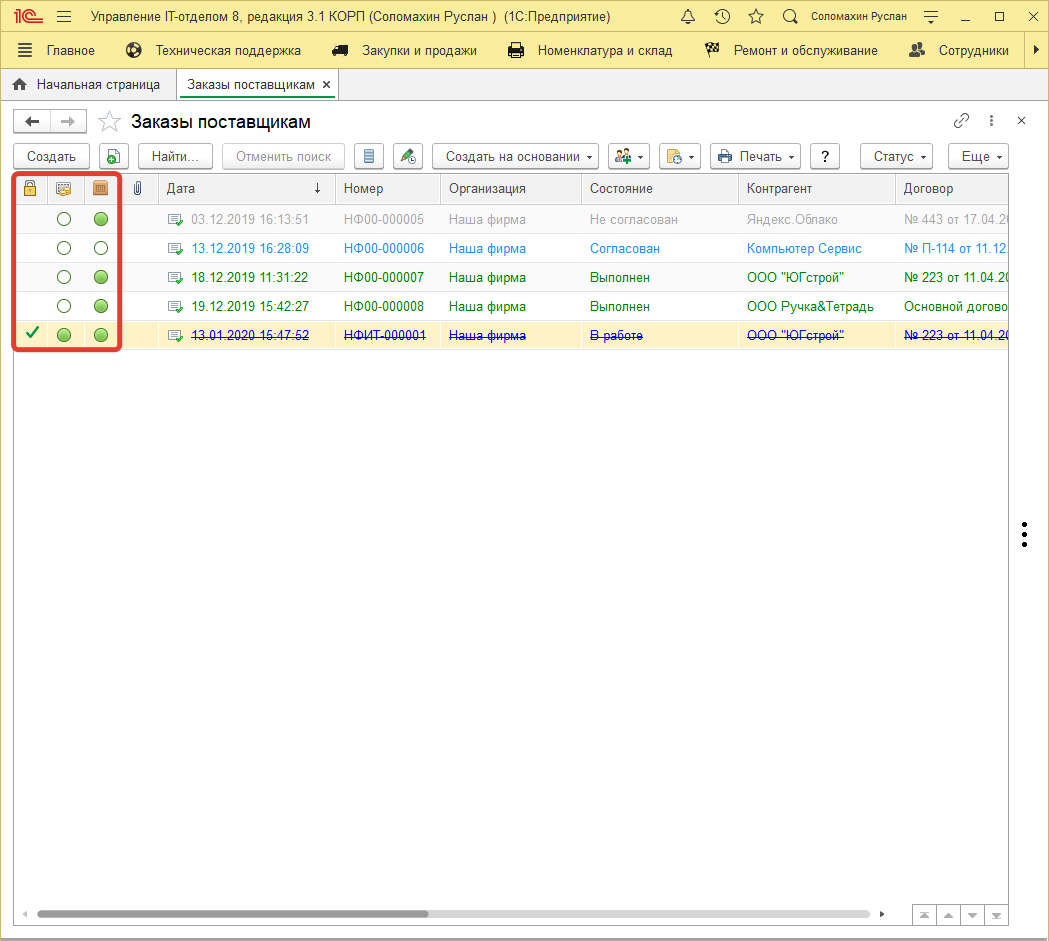Click the copy document icon next to Создать
Viewport: 1049px width, 941px height.
(x=114, y=156)
